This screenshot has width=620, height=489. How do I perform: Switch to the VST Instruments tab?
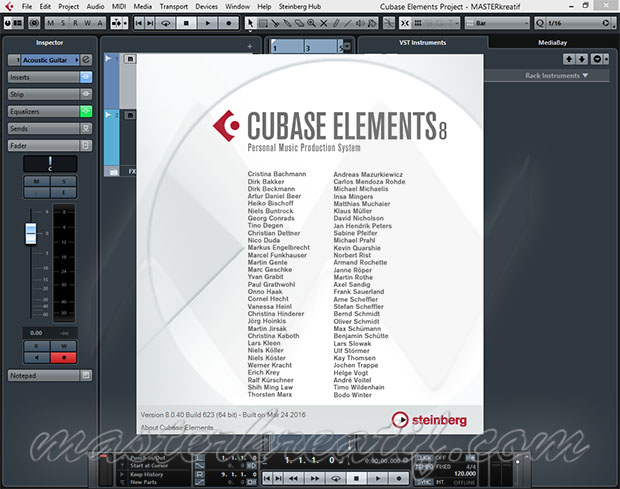click(423, 42)
